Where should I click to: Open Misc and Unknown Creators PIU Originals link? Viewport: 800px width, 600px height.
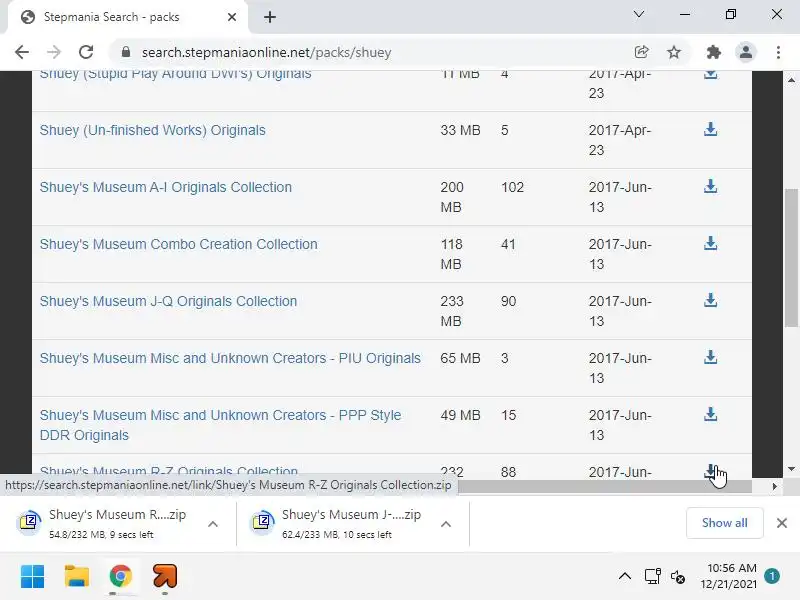click(230, 358)
